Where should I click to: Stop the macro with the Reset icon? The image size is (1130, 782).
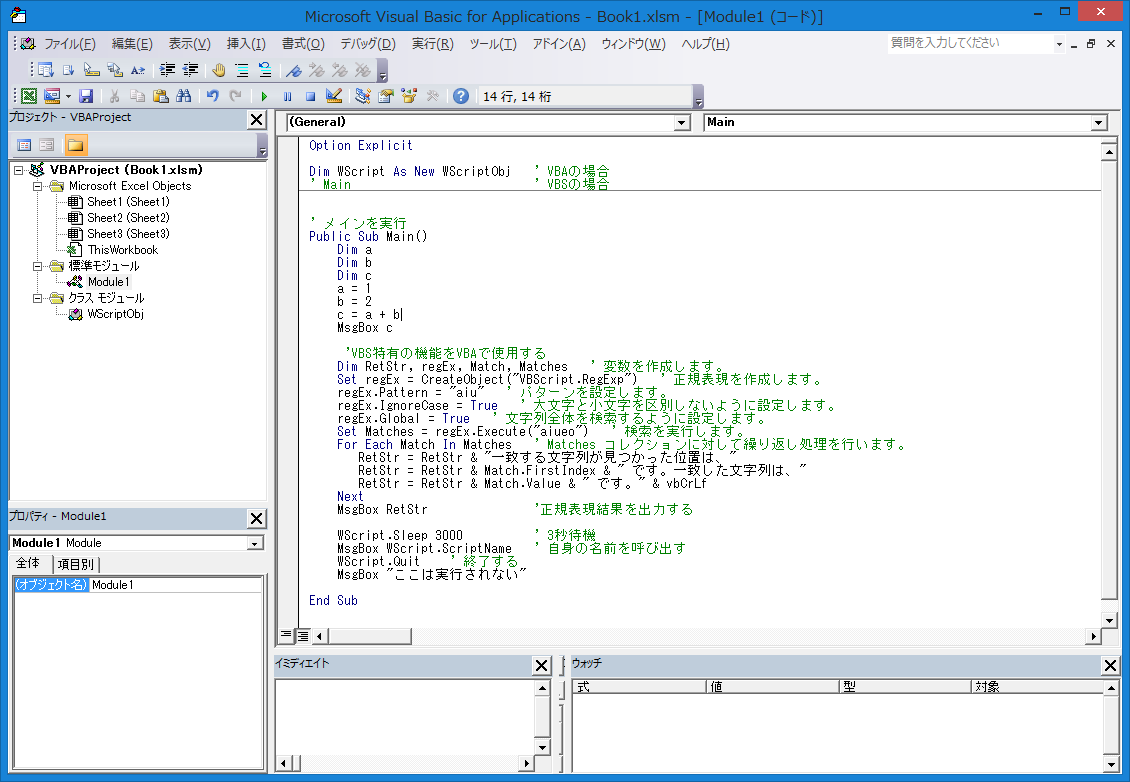(x=308, y=97)
